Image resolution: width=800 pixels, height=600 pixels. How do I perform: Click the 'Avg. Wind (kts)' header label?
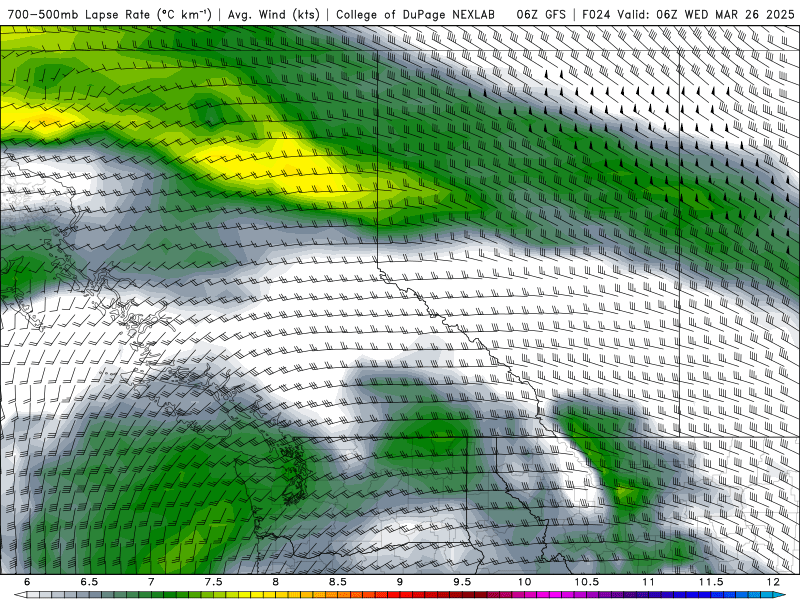point(273,15)
